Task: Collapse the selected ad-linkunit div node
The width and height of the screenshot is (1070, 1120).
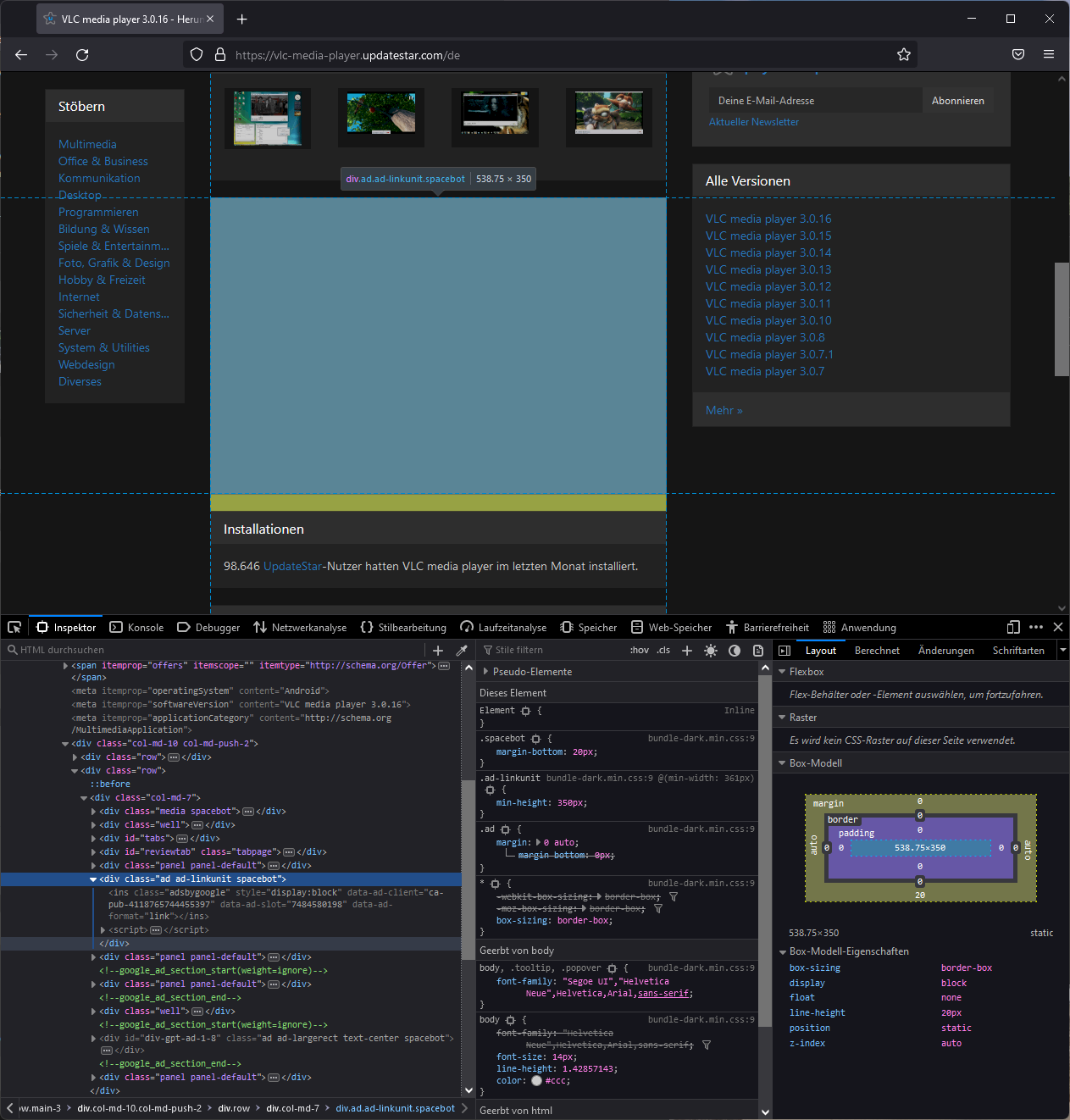Action: point(93,879)
